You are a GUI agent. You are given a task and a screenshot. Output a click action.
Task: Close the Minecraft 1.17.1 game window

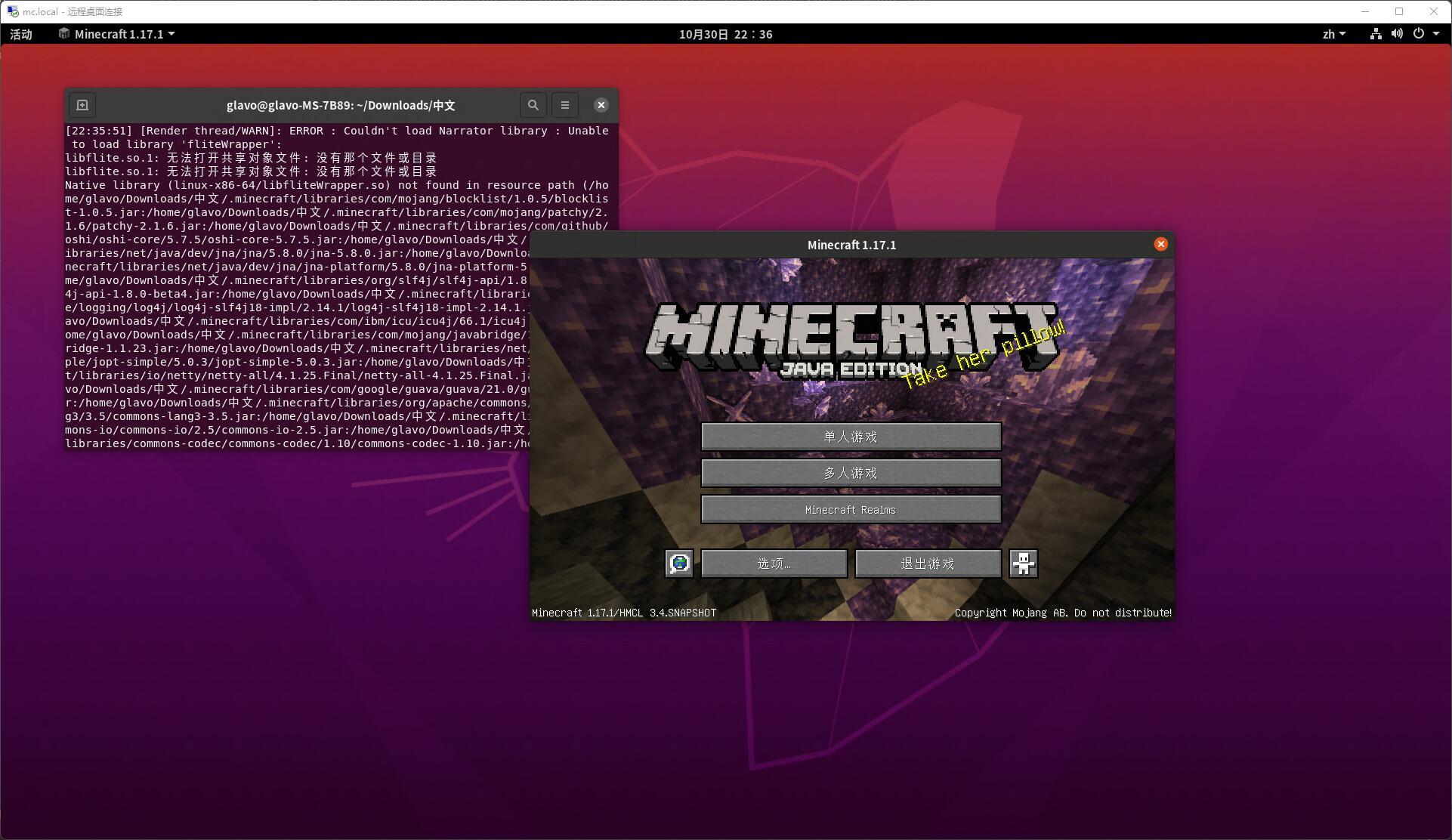[x=1161, y=244]
